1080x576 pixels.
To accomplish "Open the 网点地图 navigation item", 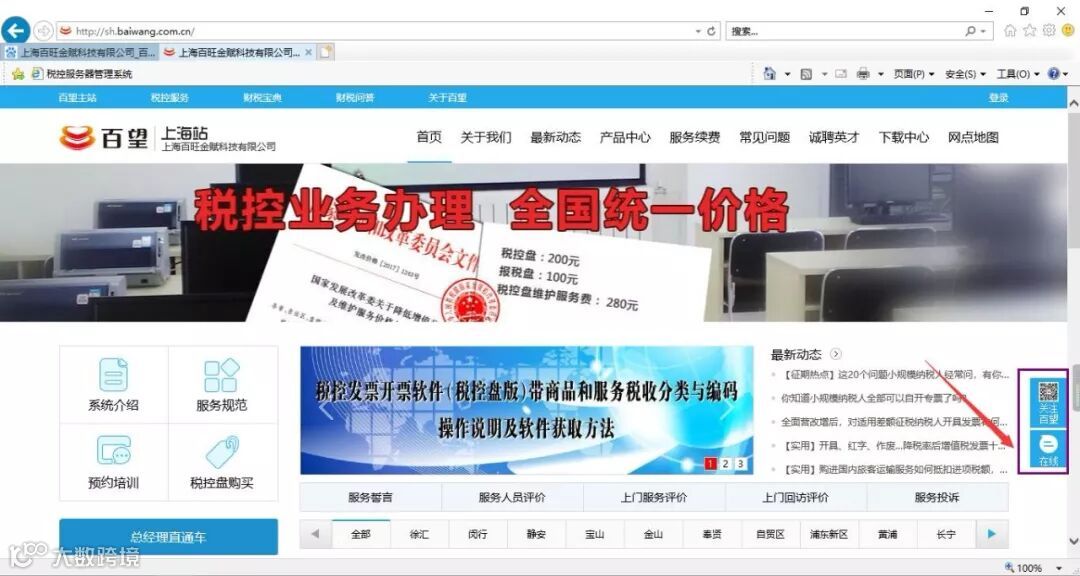I will coord(973,137).
